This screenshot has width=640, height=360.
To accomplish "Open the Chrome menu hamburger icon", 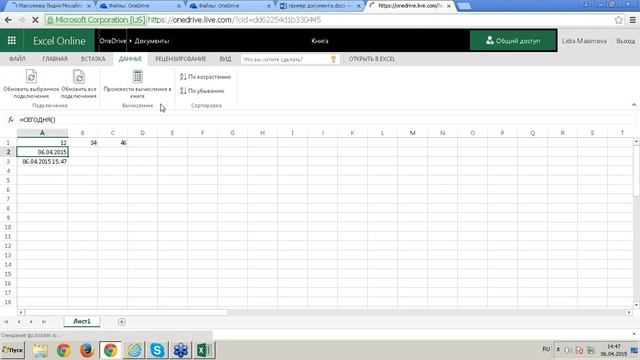I will 632,20.
